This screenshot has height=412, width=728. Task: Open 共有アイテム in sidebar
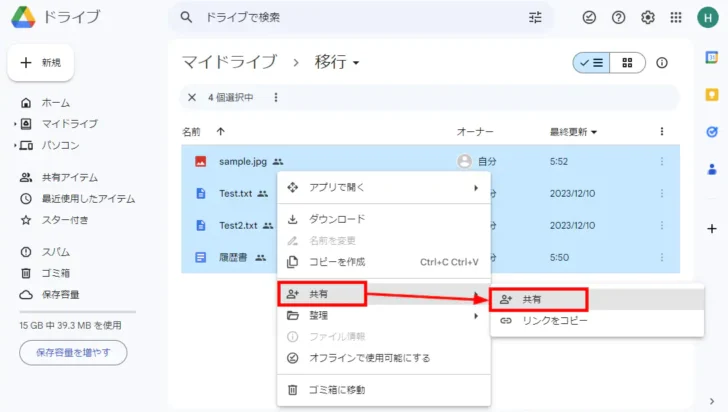(70, 177)
